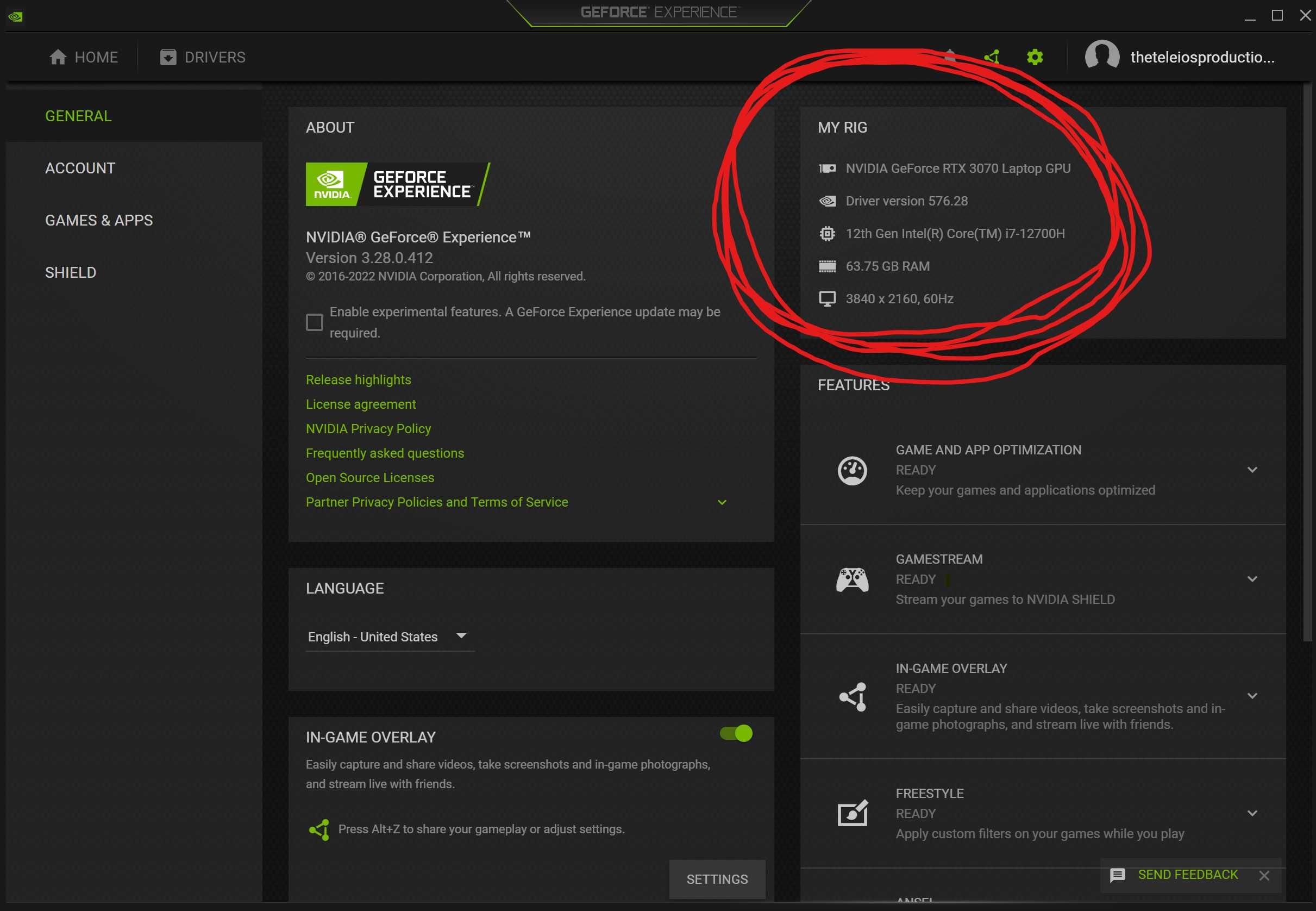This screenshot has width=1316, height=911.
Task: Open the Open Source Licenses link
Action: pos(369,478)
